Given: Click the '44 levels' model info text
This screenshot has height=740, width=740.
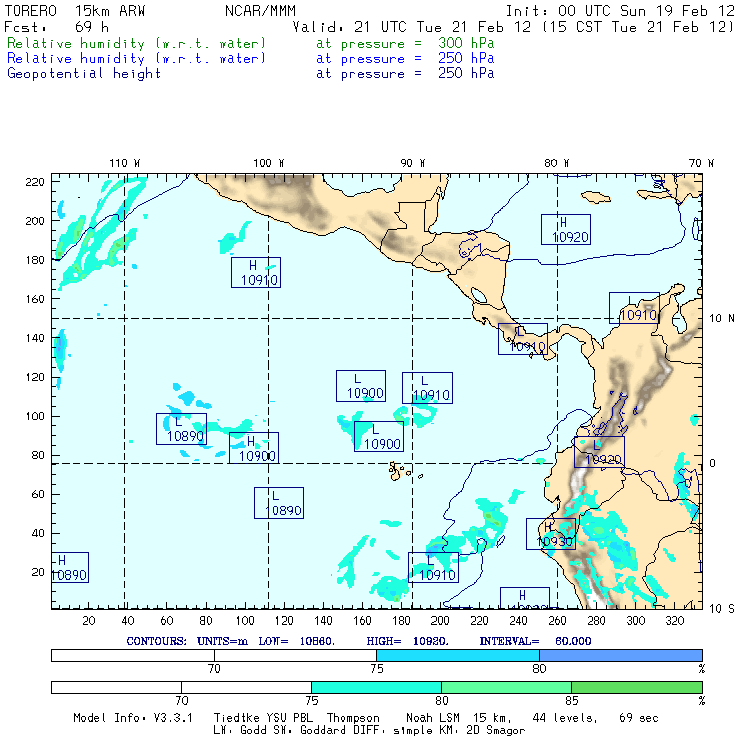Looking at the screenshot, I should point(565,718).
